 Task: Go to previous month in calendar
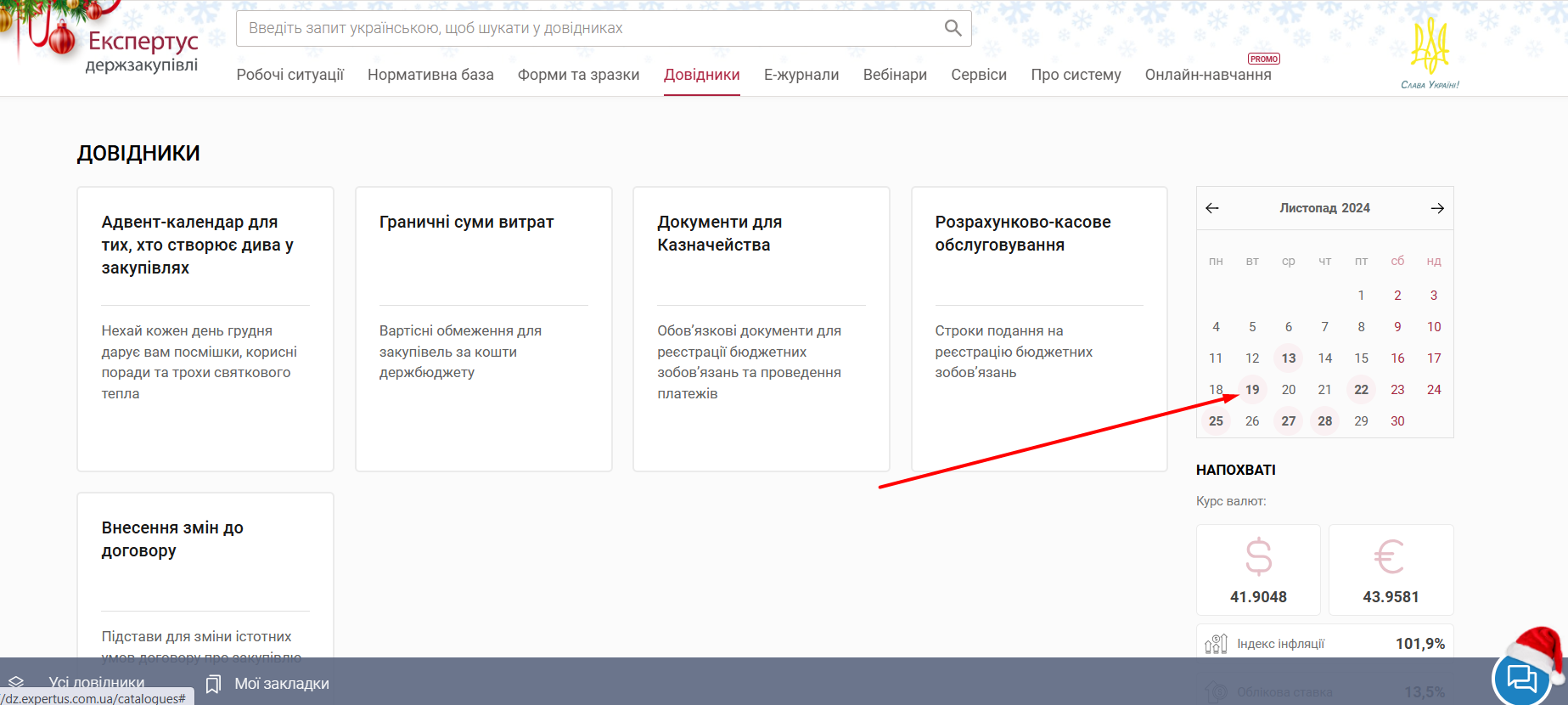click(x=1212, y=208)
